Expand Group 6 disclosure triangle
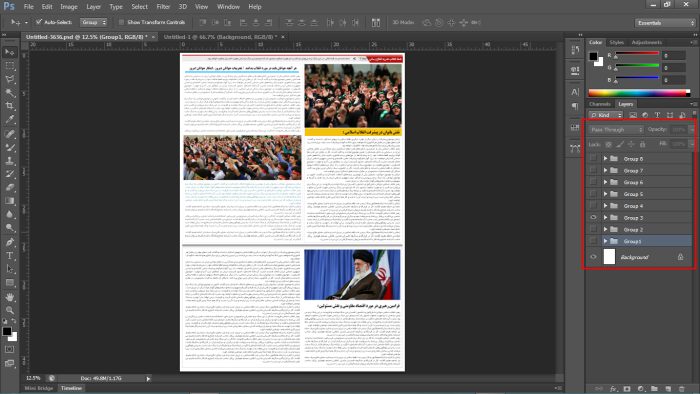 tap(605, 182)
